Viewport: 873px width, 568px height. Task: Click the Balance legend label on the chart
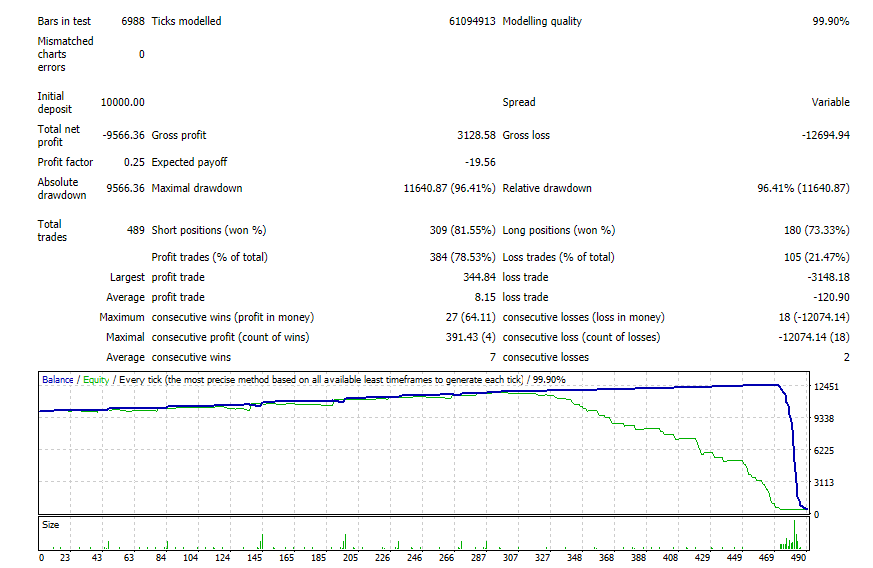coord(58,380)
